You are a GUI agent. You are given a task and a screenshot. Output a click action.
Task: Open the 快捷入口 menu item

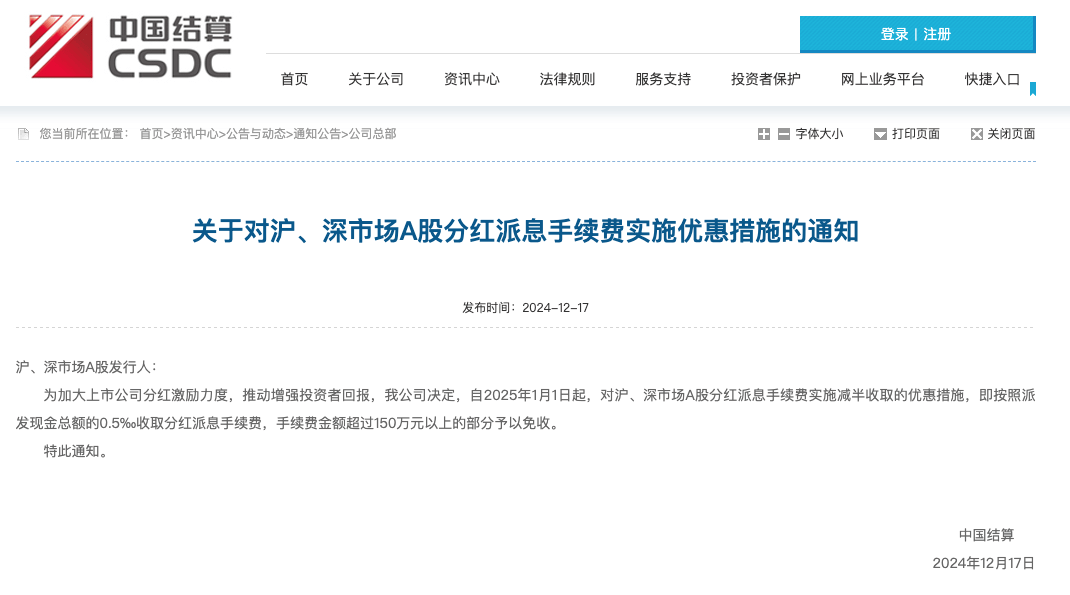(992, 79)
